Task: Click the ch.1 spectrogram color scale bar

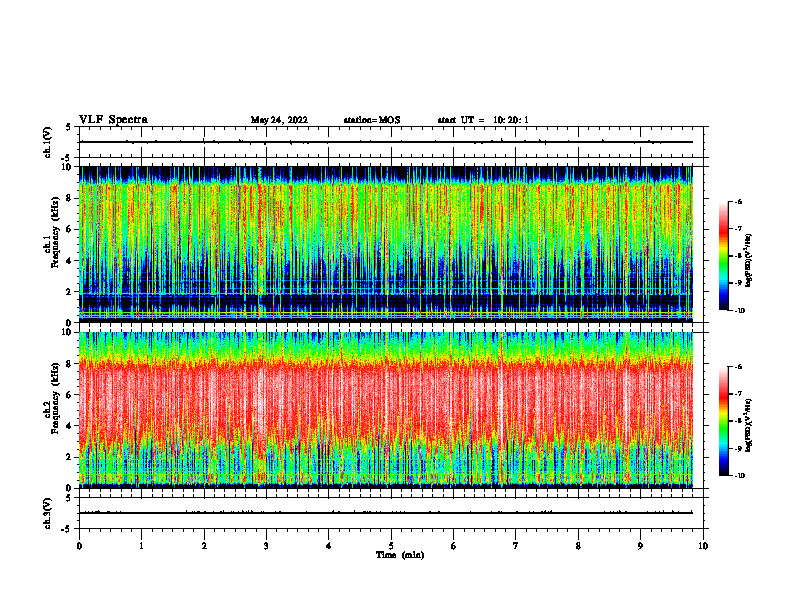Action: coord(723,256)
